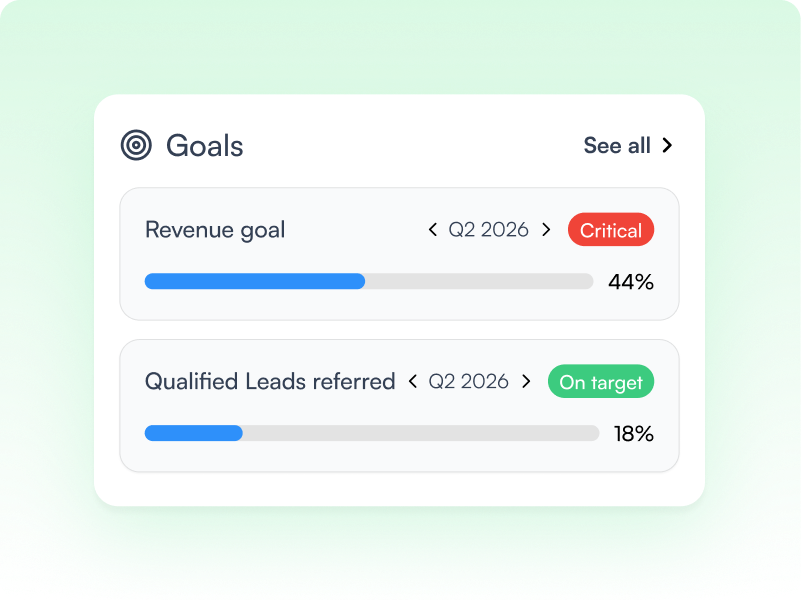The width and height of the screenshot is (801, 600).
Task: Go to previous quarter for Qualified Leads referred
Action: pos(413,381)
